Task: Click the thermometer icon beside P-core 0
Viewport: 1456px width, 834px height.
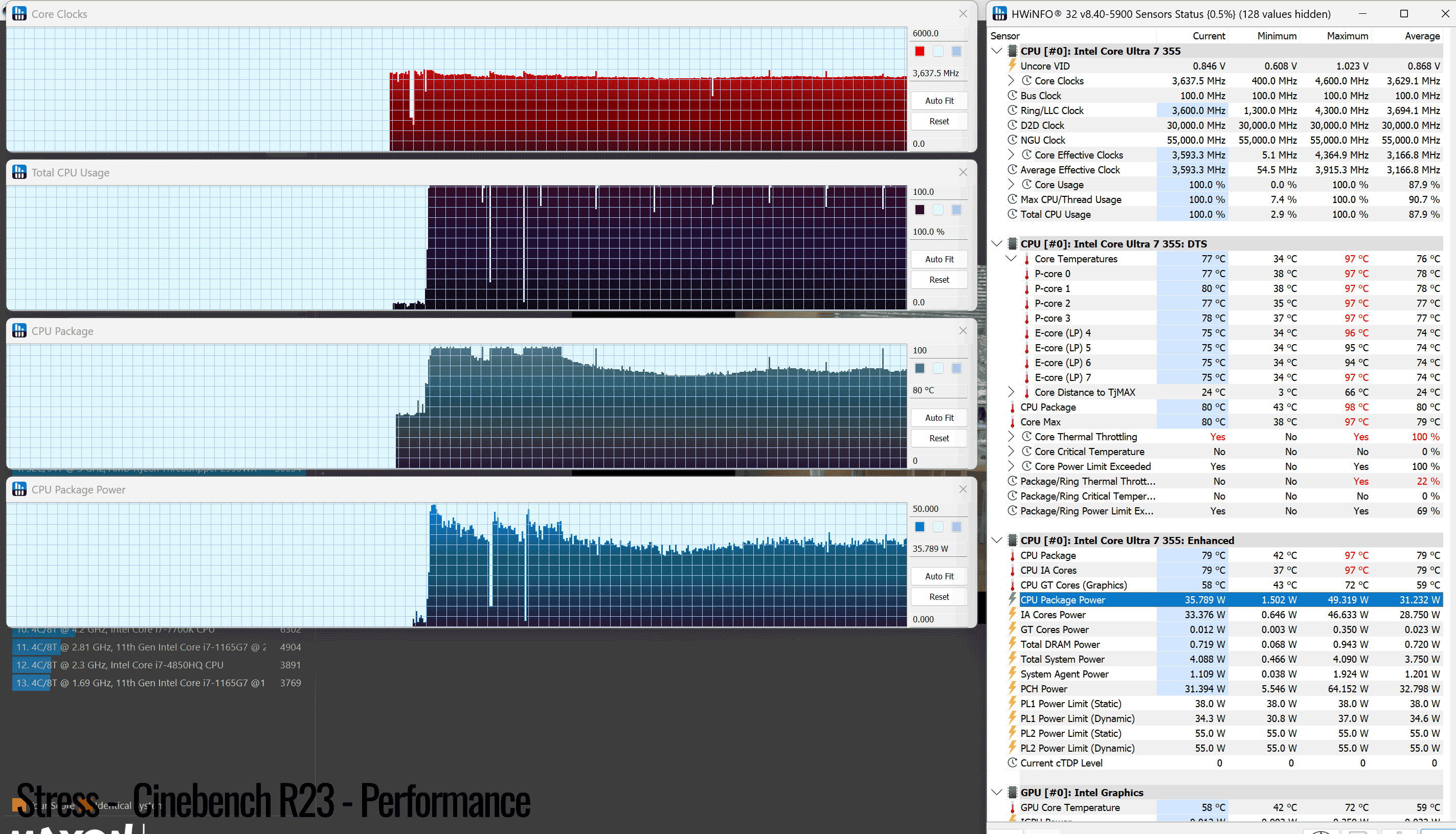Action: pos(1026,274)
